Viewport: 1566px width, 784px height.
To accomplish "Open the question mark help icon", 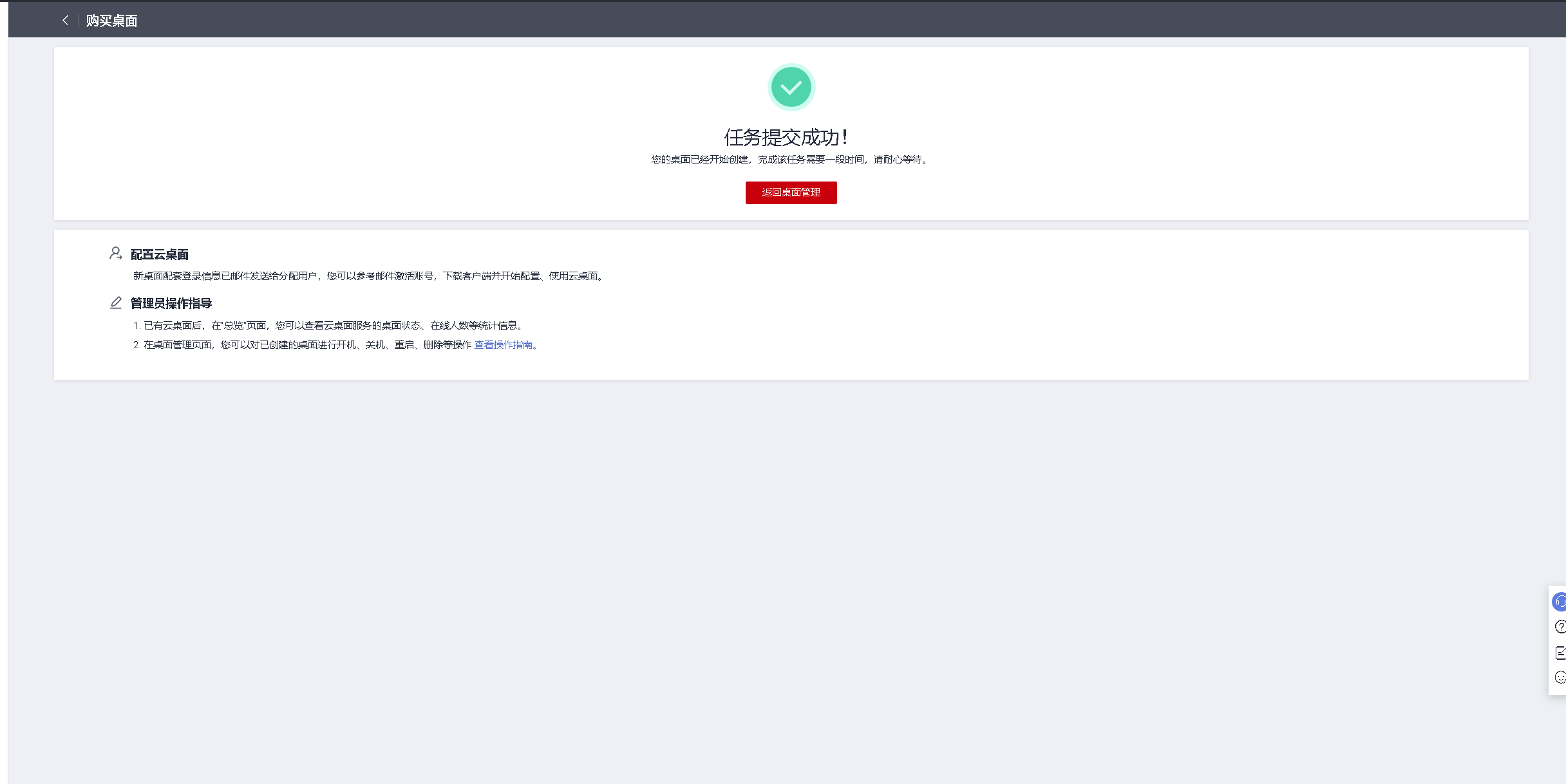I will click(x=1560, y=627).
